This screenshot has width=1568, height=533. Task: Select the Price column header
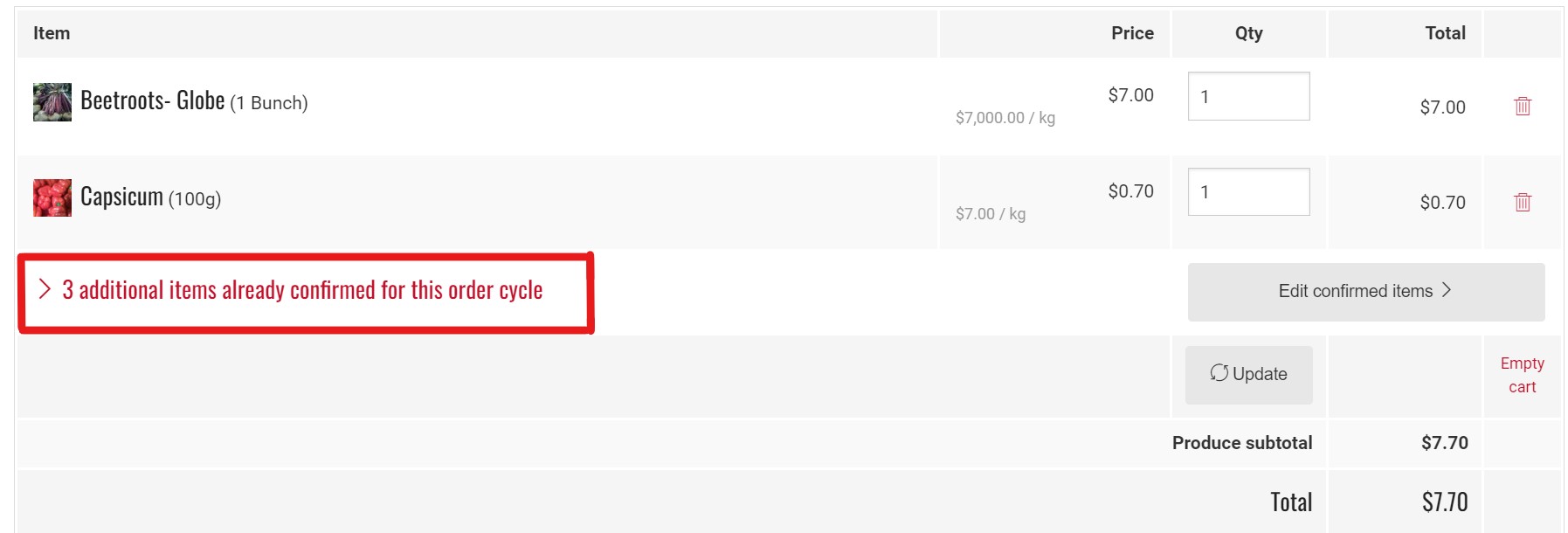(x=1132, y=33)
